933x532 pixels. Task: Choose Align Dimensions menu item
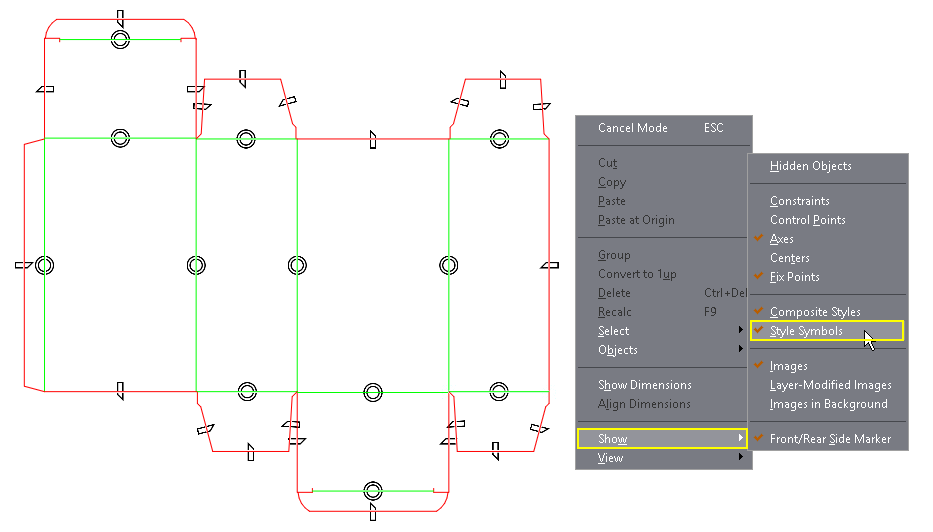coord(644,404)
